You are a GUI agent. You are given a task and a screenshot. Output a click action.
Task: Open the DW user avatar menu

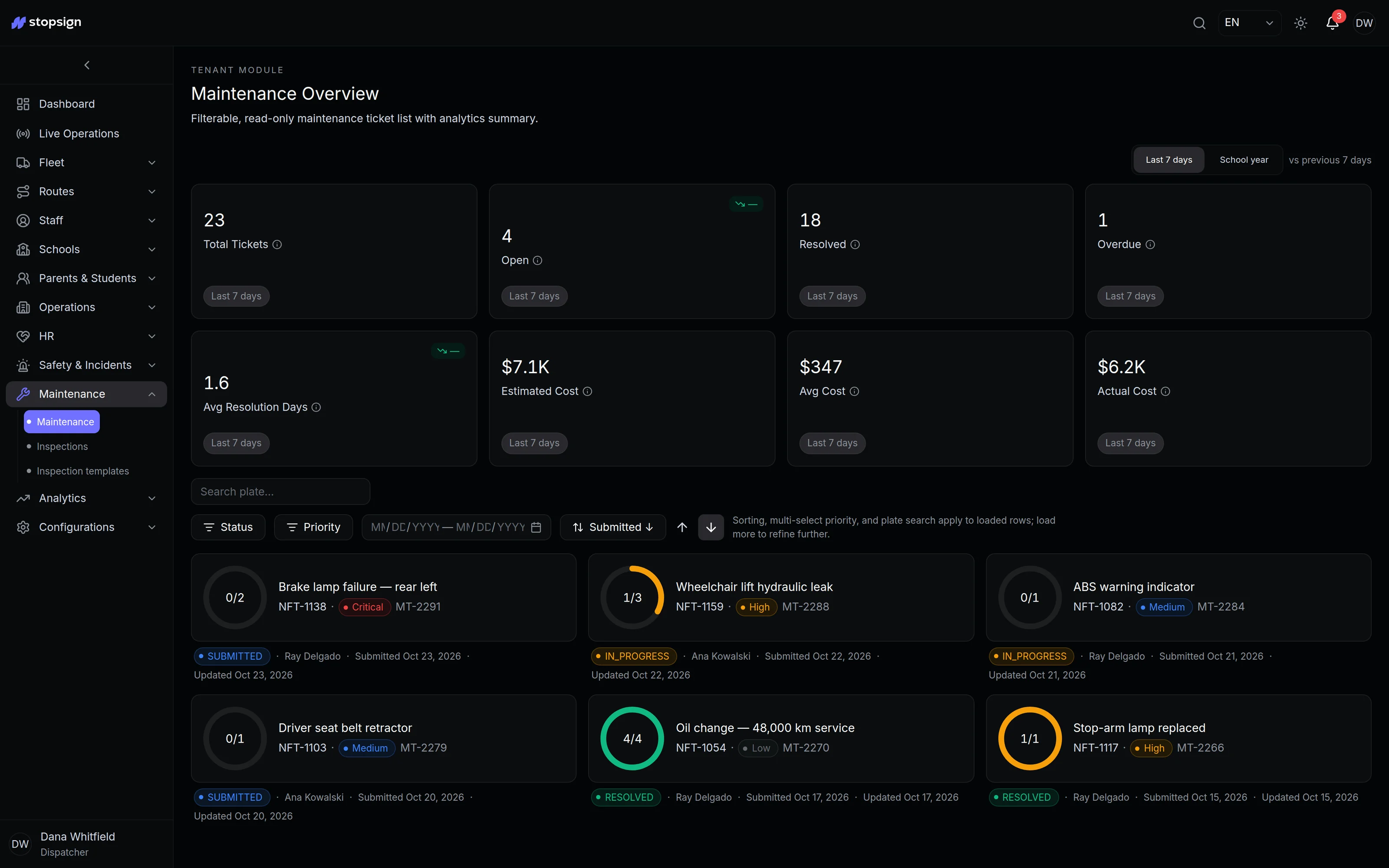(x=1364, y=23)
